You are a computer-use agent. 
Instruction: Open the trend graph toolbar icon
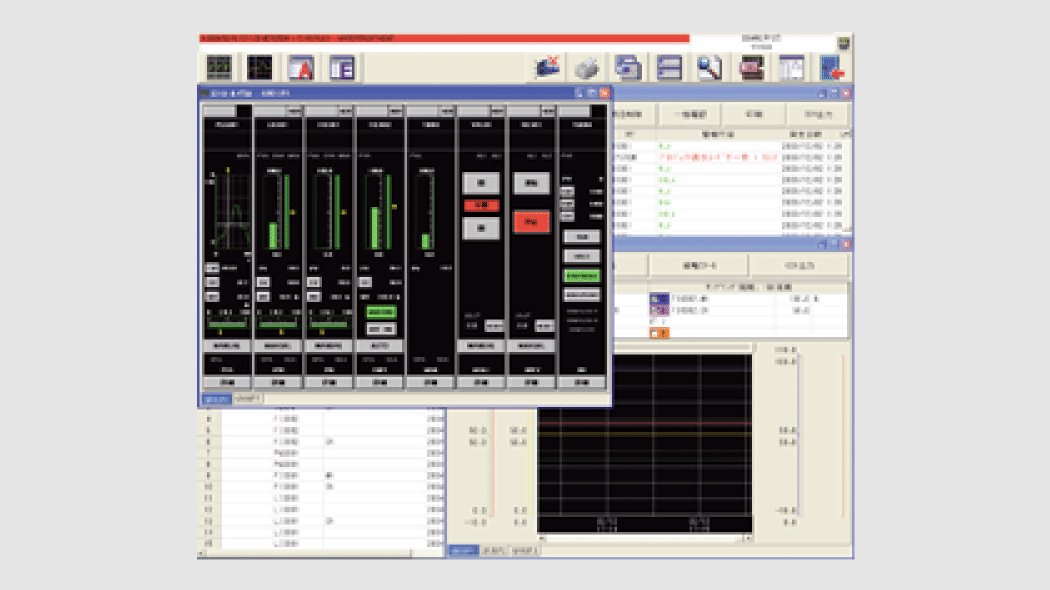(260, 67)
